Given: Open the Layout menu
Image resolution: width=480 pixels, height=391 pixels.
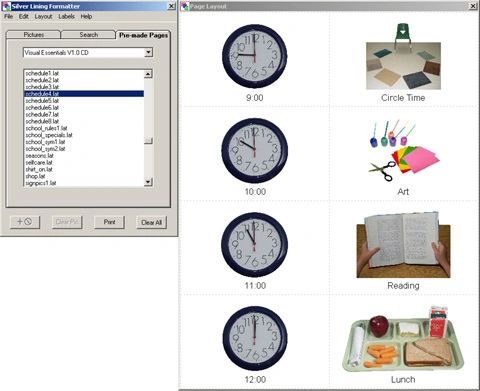Looking at the screenshot, I should point(43,16).
